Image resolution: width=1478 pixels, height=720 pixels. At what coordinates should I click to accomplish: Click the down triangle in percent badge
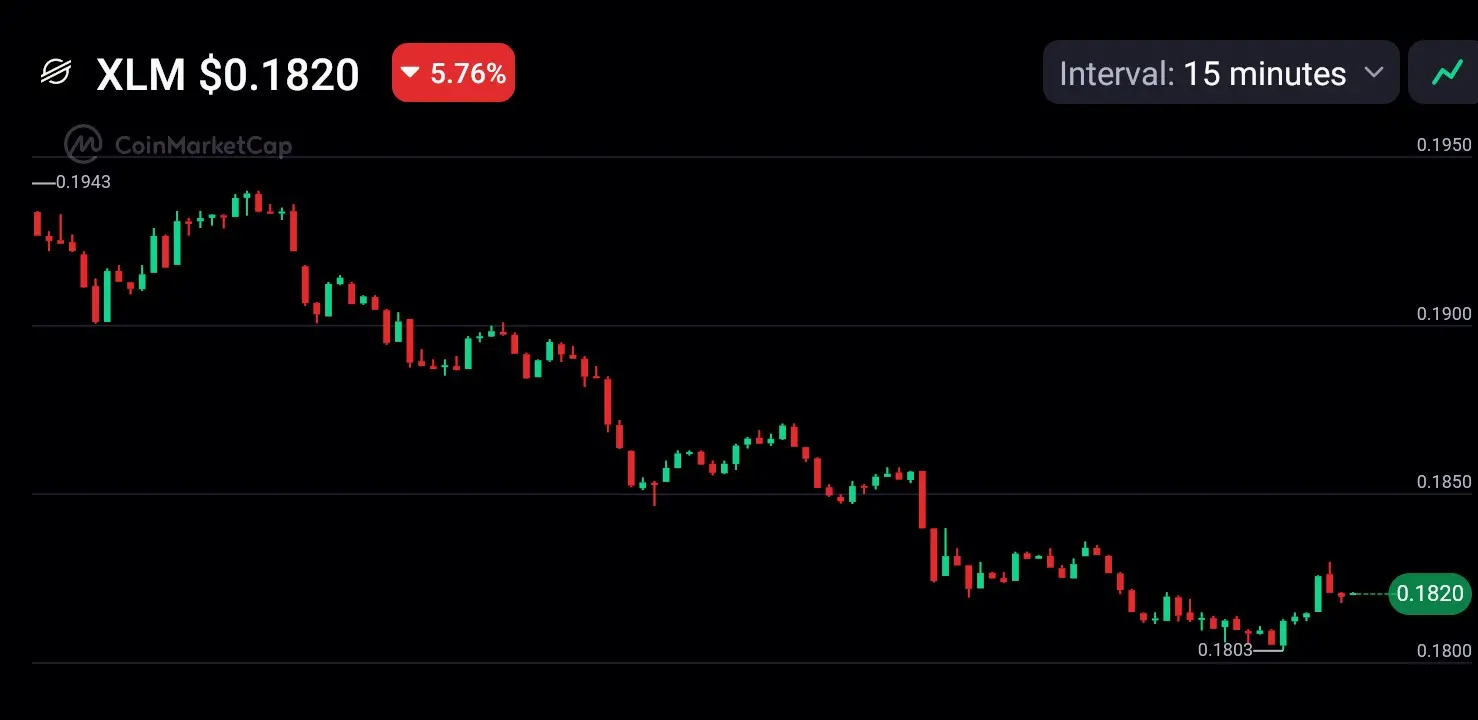point(410,73)
